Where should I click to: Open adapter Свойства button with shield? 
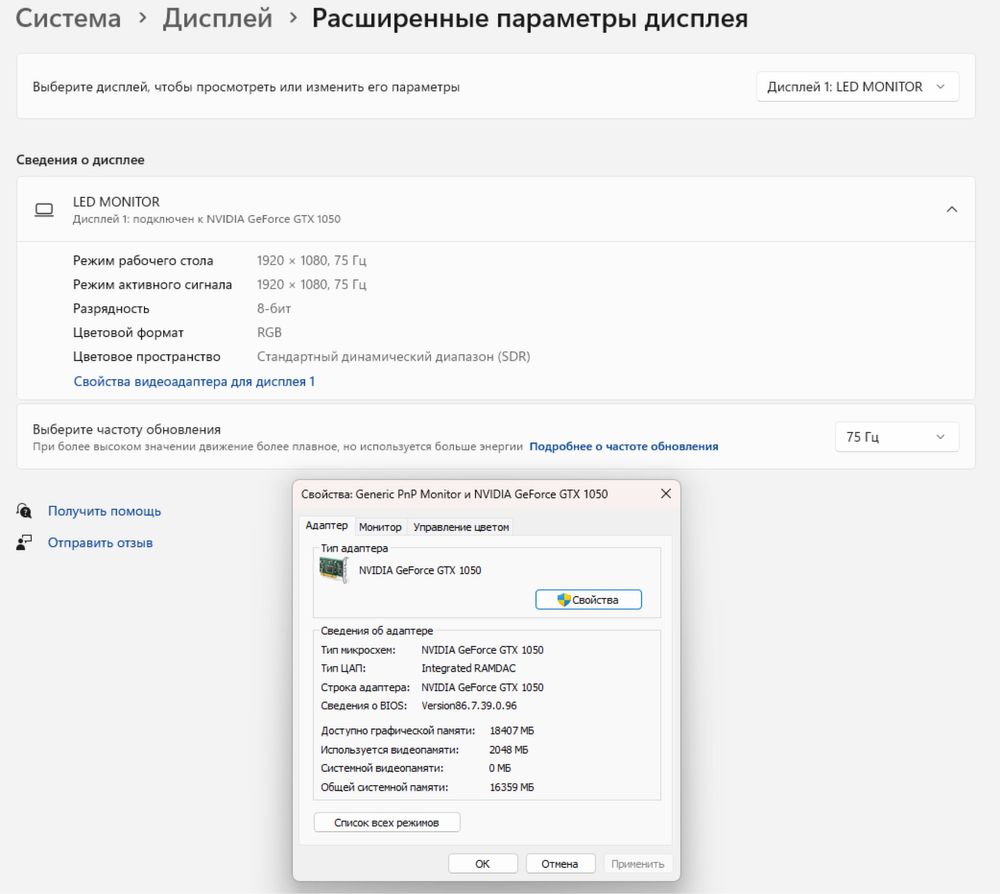pos(588,599)
